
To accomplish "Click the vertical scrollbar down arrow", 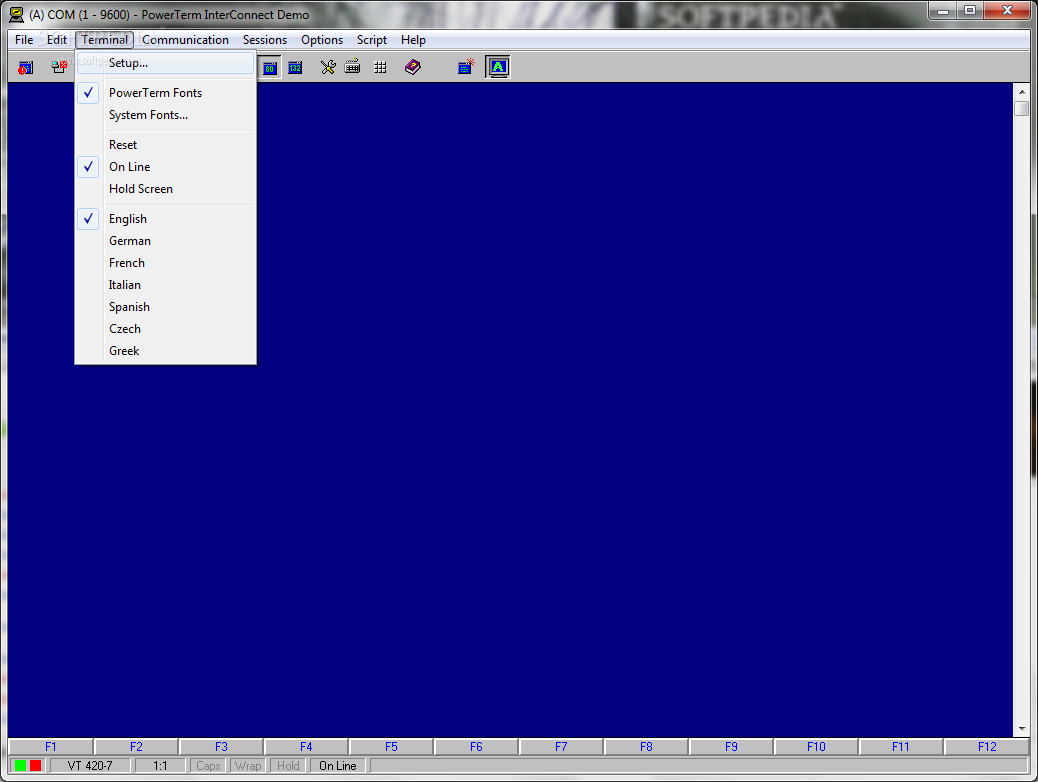I will point(1021,729).
